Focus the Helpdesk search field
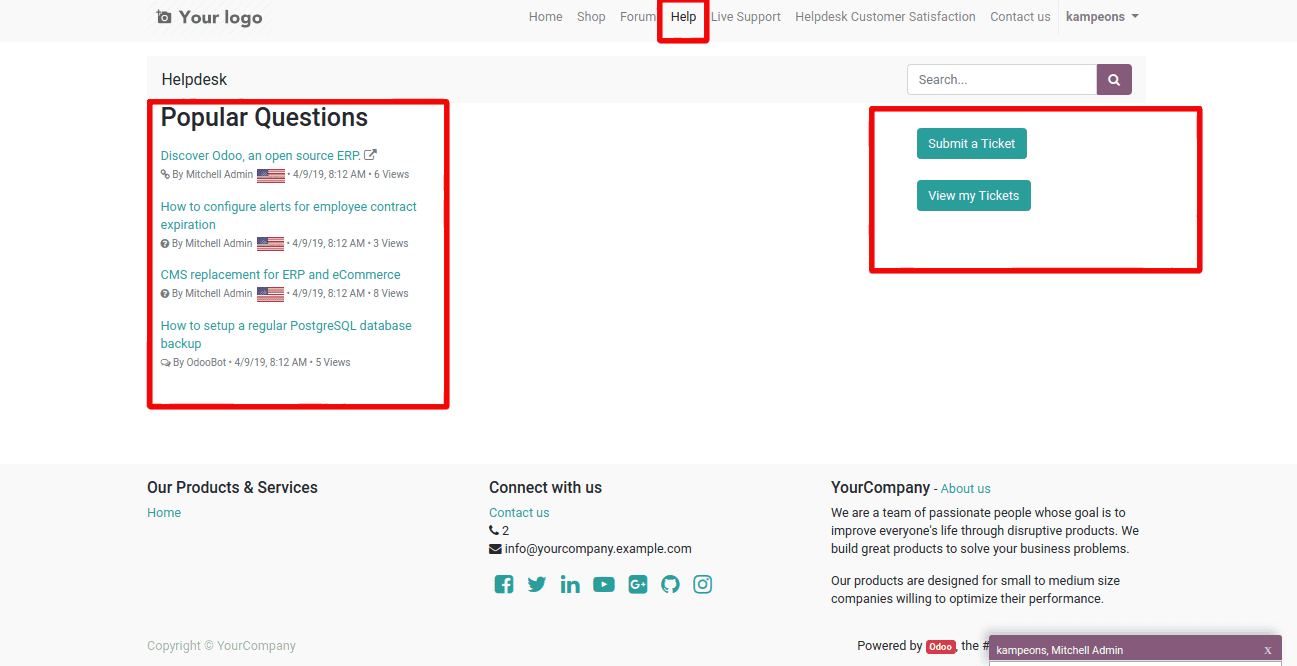Screen dimensions: 1297x666 pos(1002,80)
